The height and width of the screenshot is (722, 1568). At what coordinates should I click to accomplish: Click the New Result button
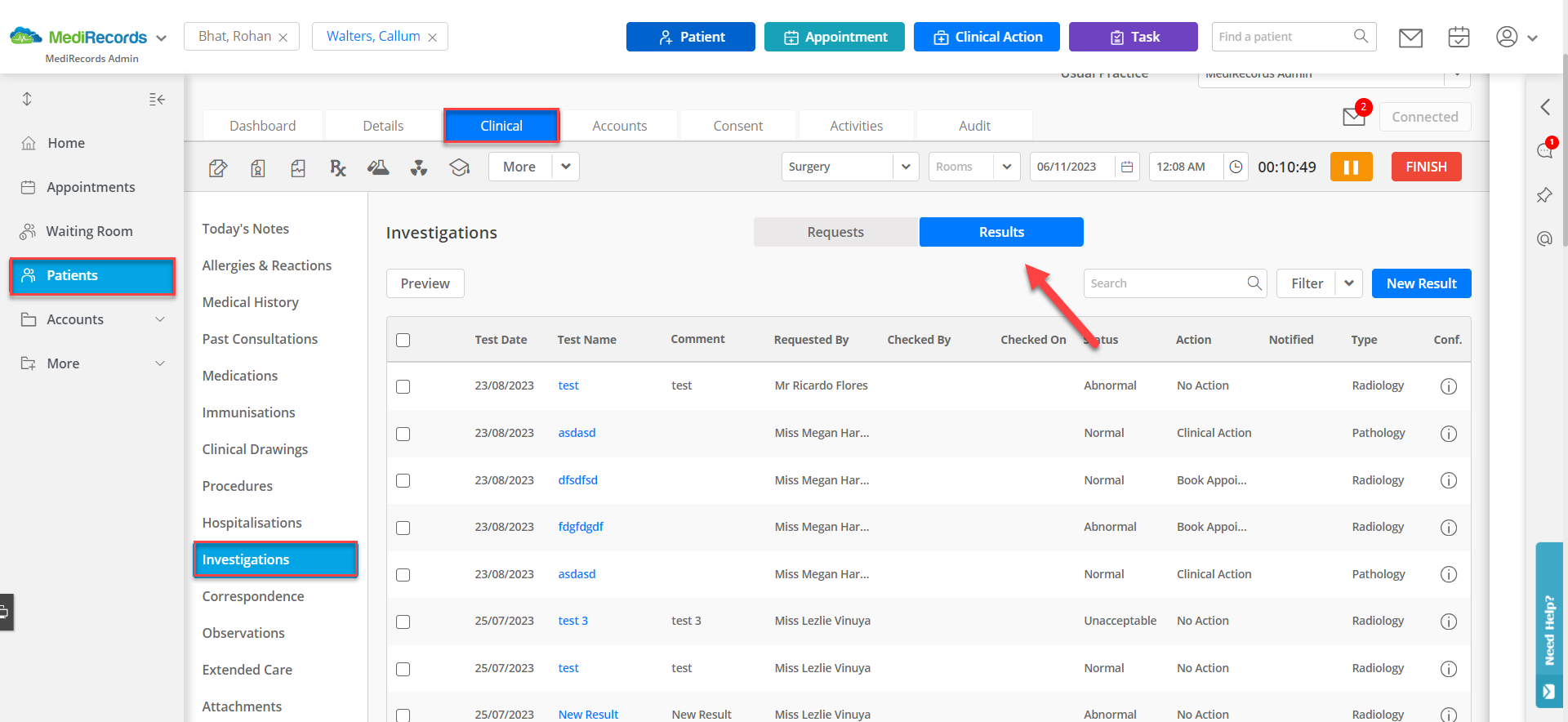(x=1422, y=283)
